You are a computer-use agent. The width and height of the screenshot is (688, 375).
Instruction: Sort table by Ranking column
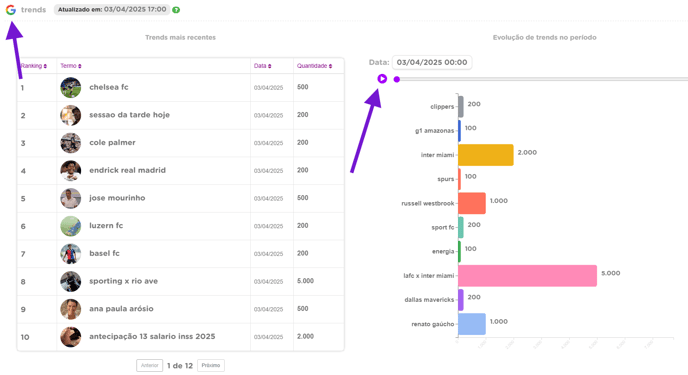pos(34,66)
